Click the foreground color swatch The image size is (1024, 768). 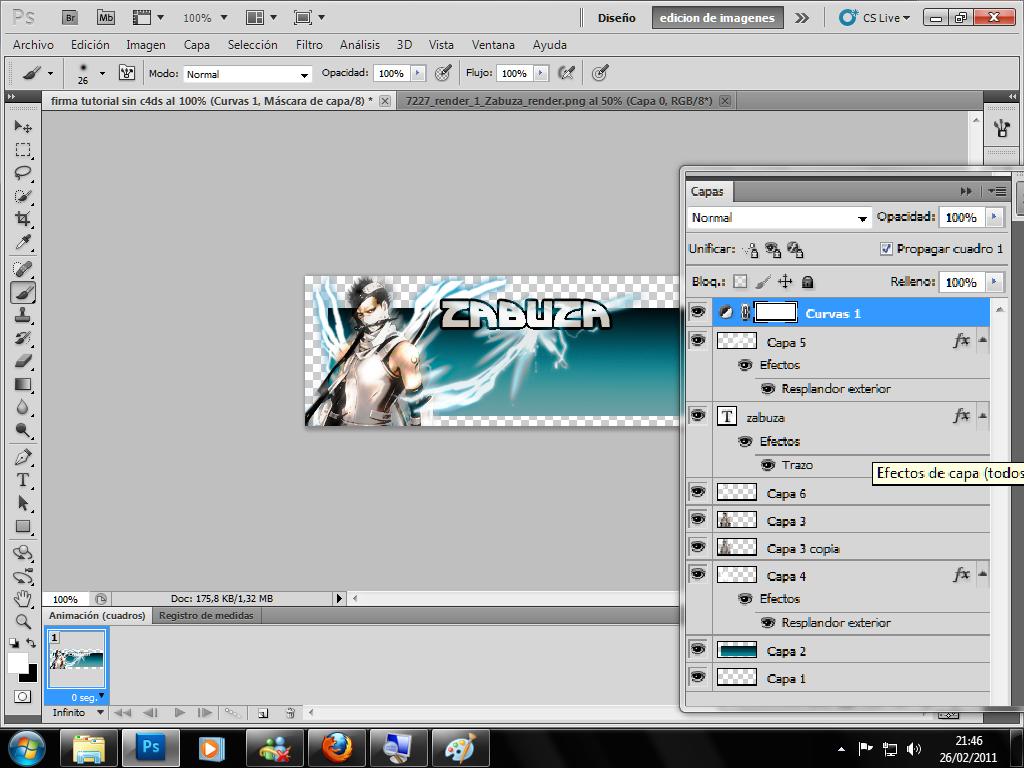coord(18,662)
